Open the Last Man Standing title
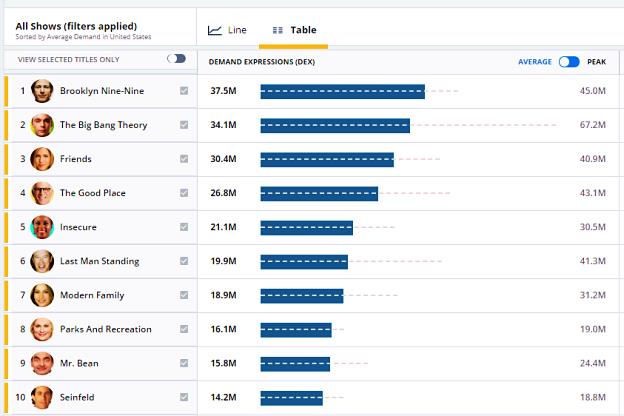 99,261
